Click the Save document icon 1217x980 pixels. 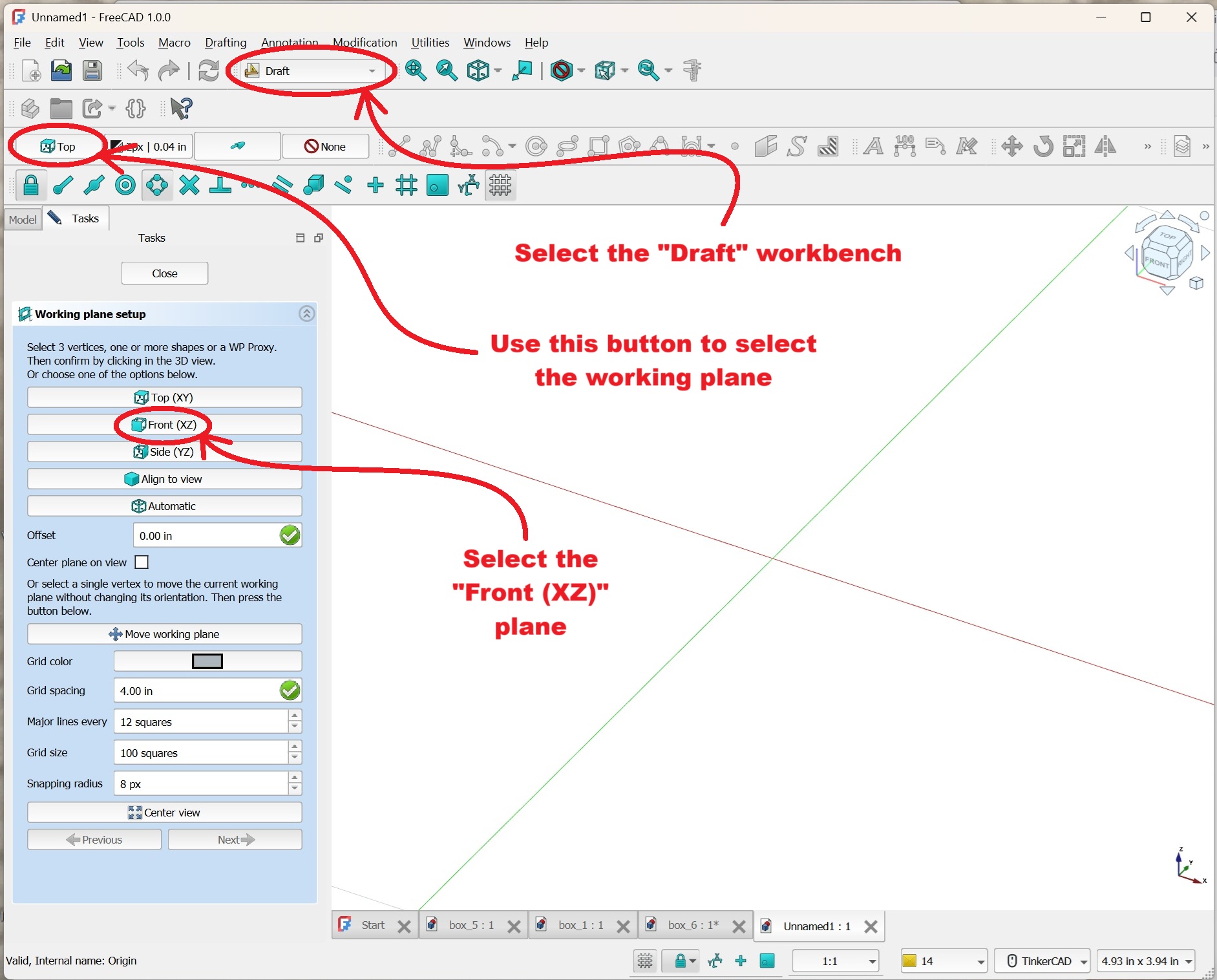[x=92, y=70]
